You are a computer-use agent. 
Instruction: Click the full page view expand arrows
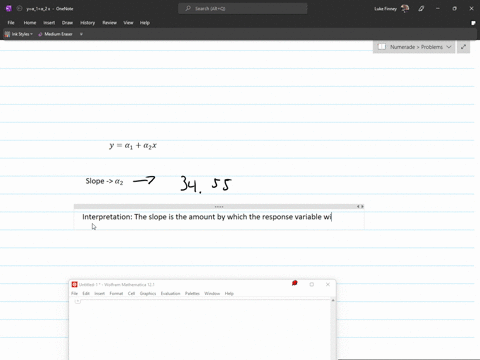click(463, 47)
